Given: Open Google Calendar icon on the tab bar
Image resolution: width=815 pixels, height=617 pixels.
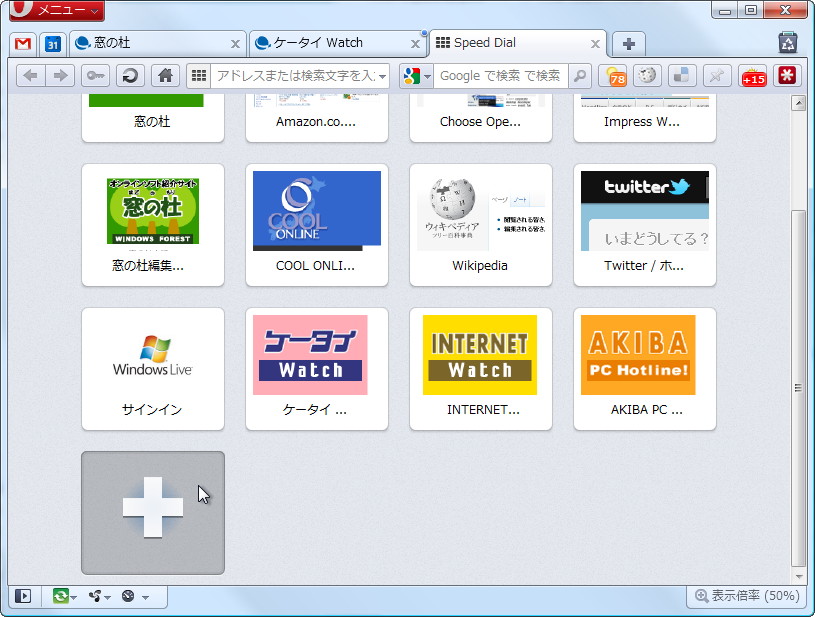Looking at the screenshot, I should pyautogui.click(x=51, y=44).
